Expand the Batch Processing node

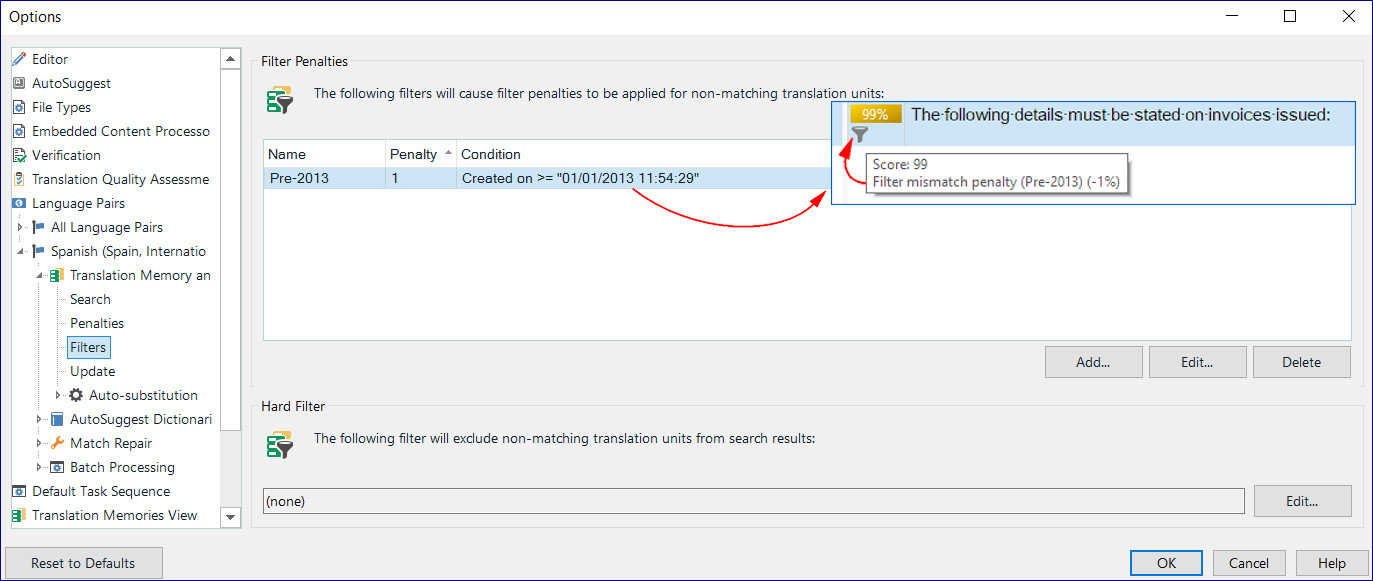pos(39,468)
